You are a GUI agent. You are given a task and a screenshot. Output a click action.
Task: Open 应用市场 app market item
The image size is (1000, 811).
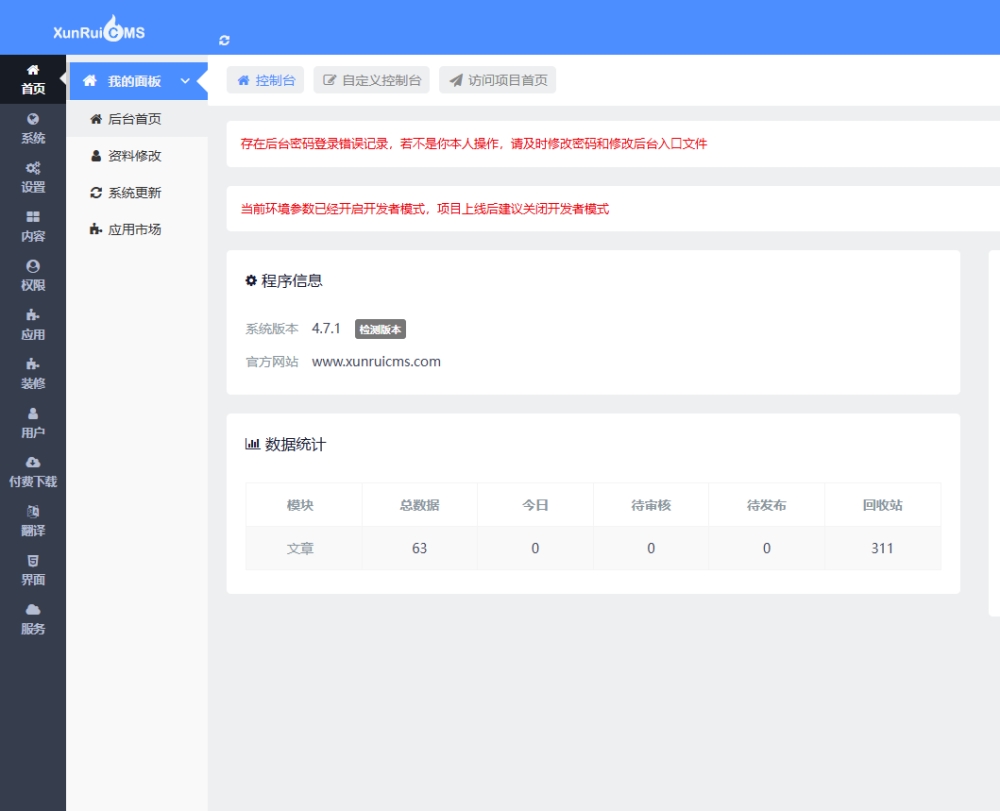134,229
